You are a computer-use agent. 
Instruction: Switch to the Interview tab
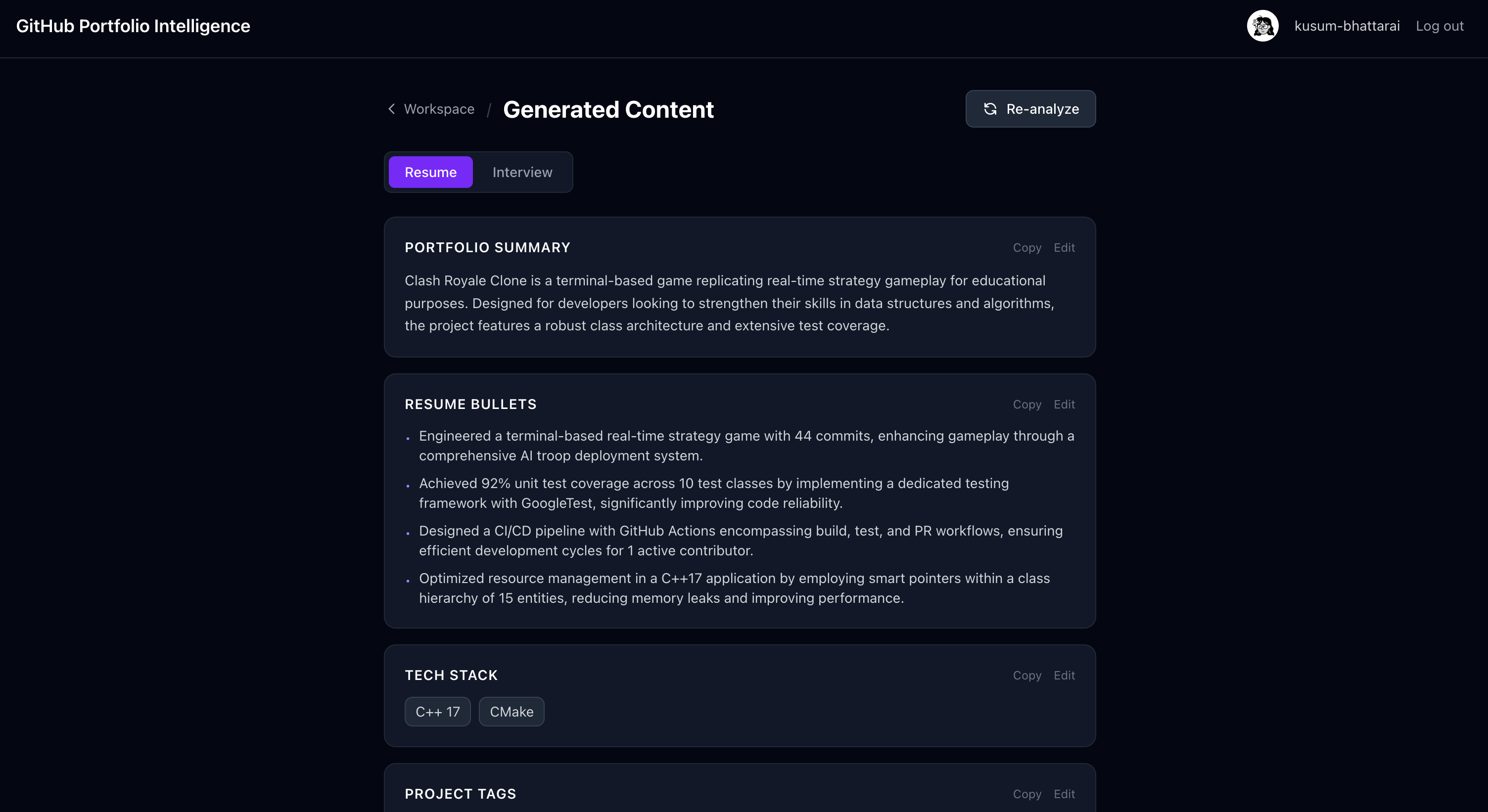(x=521, y=172)
